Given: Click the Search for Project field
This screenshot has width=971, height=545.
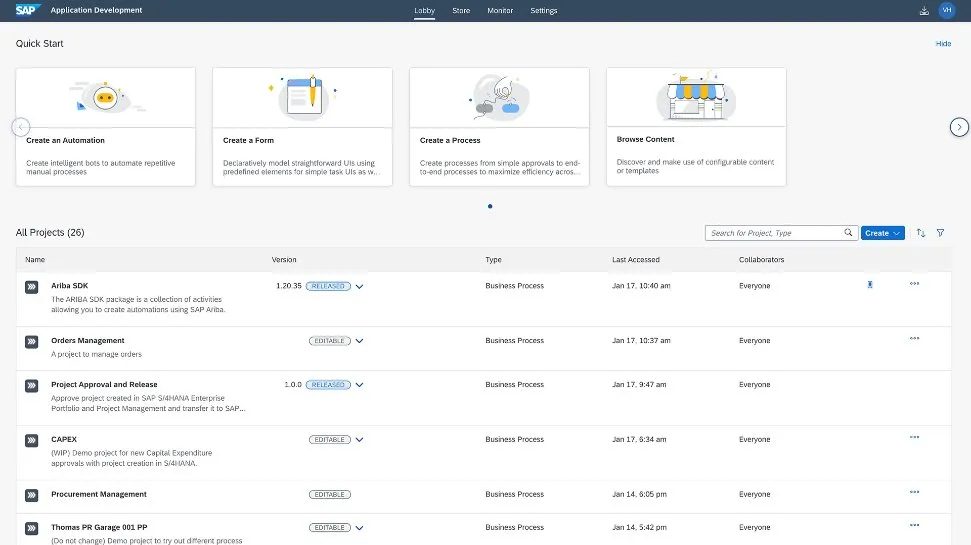Looking at the screenshot, I should [773, 233].
